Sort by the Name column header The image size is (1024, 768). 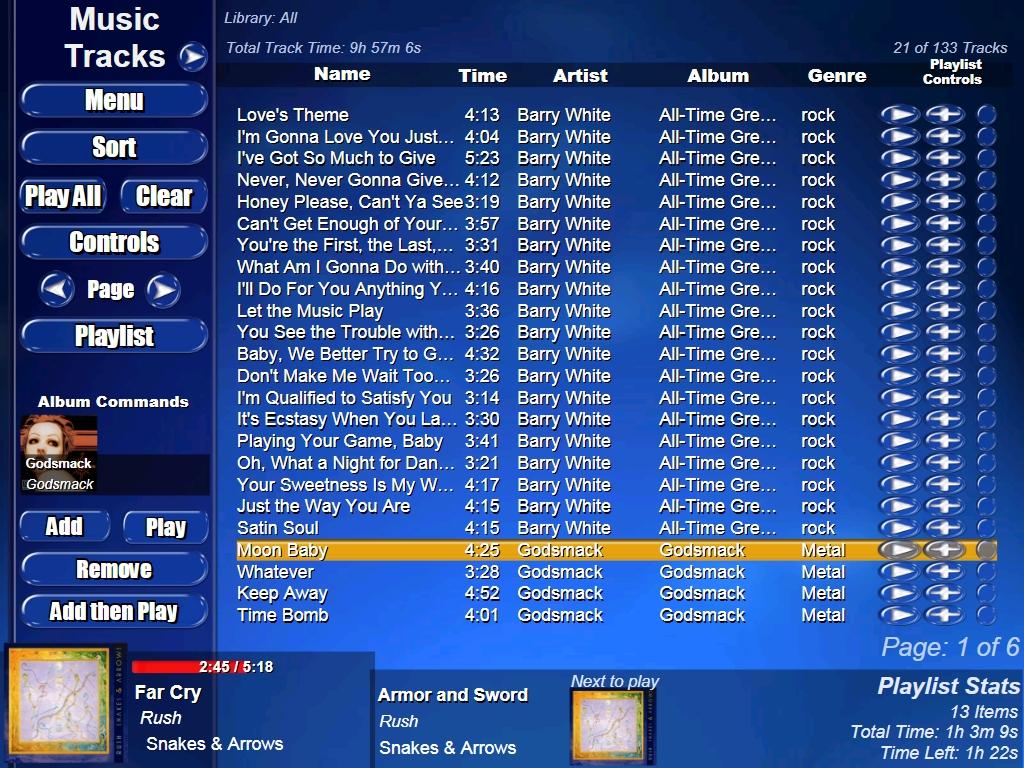point(342,74)
